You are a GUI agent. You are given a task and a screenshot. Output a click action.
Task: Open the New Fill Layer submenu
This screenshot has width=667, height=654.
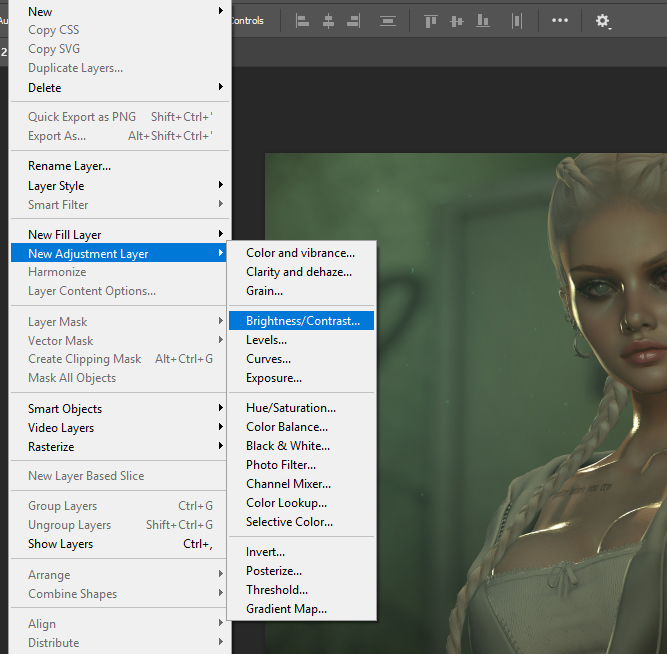[120, 234]
